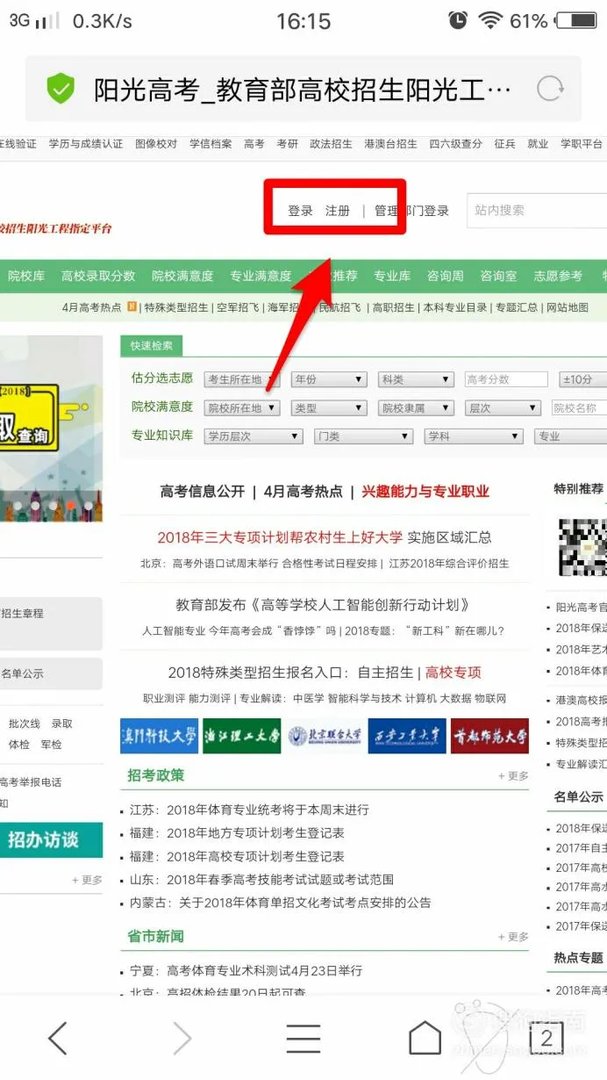Click 网站地图 sub-nav link
Viewport: 607px width, 1080px height.
click(x=568, y=308)
